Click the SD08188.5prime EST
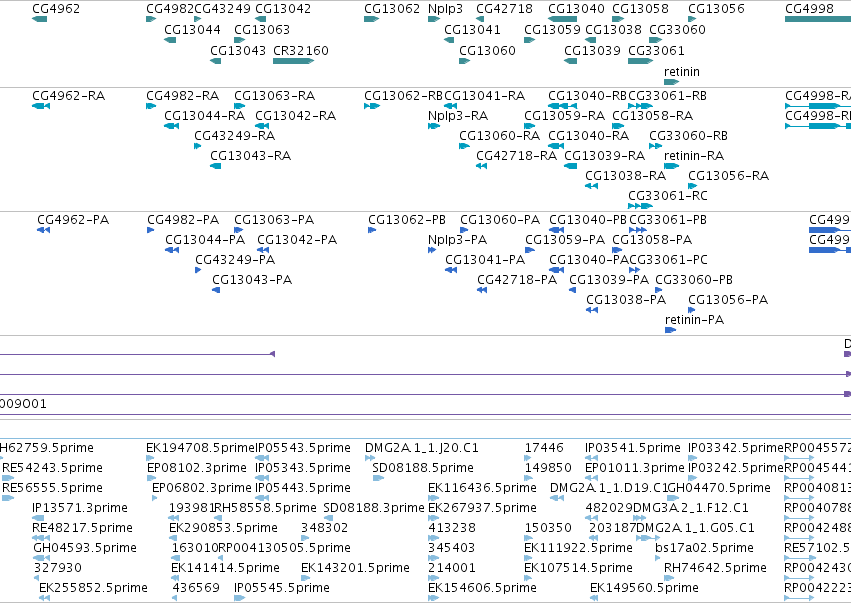Image resolution: width=851 pixels, height=603 pixels. pyautogui.click(x=423, y=468)
